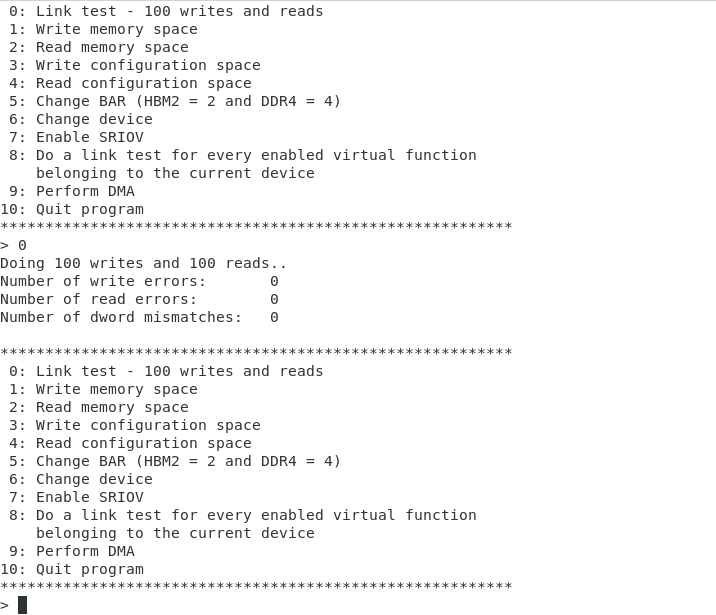Viewport: 716px width, 615px height.
Task: Click the first 'Write configuration space' line
Action: 135,65
